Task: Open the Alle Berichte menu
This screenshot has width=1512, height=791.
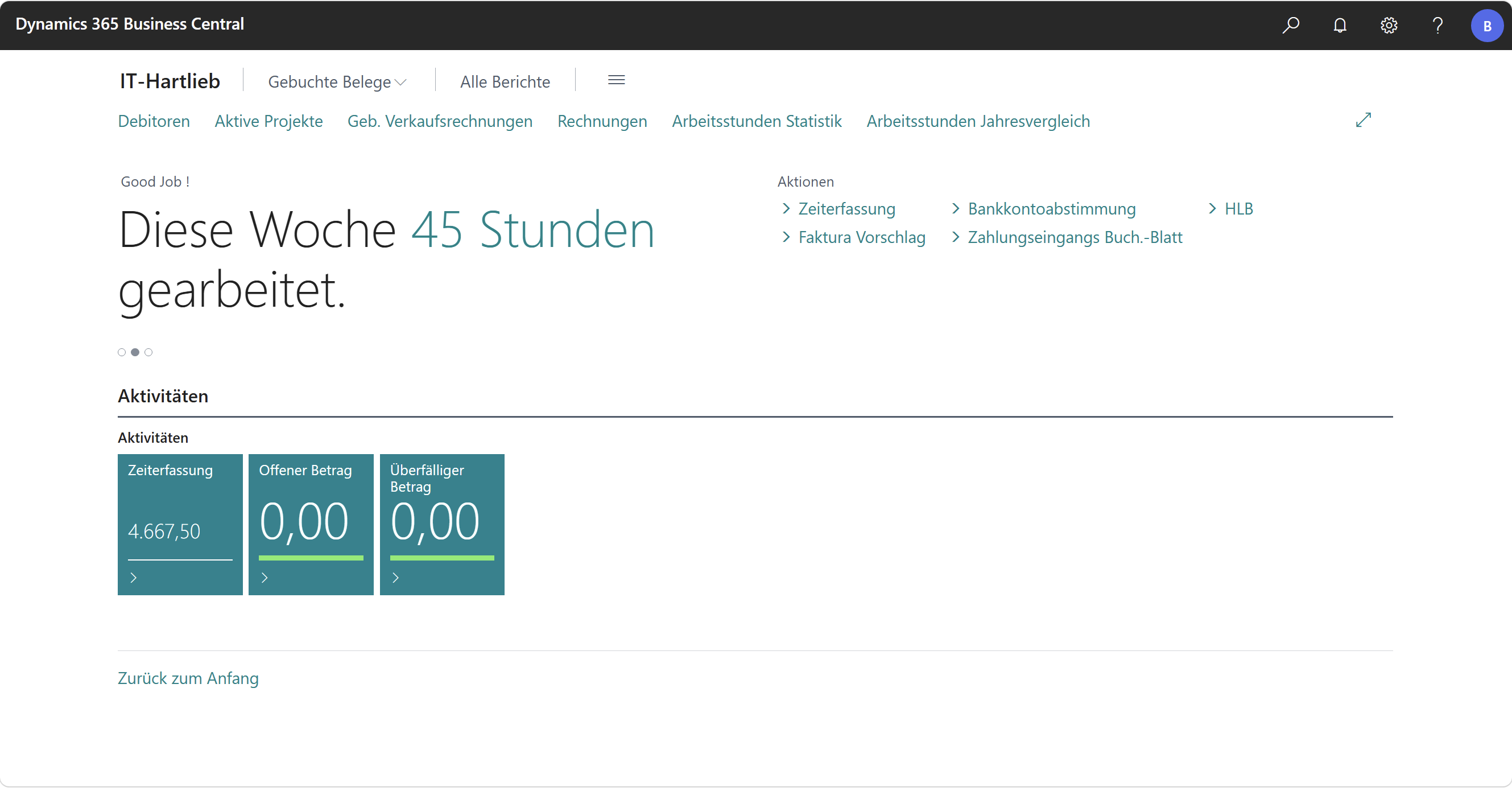Action: click(504, 81)
